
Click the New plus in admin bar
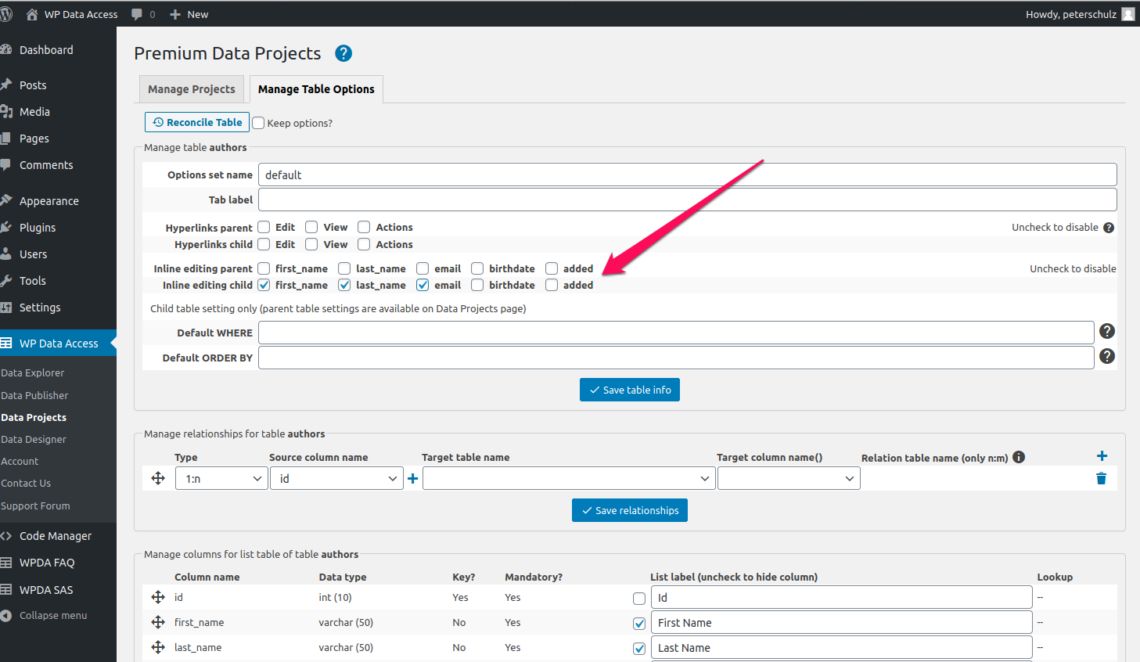[174, 14]
